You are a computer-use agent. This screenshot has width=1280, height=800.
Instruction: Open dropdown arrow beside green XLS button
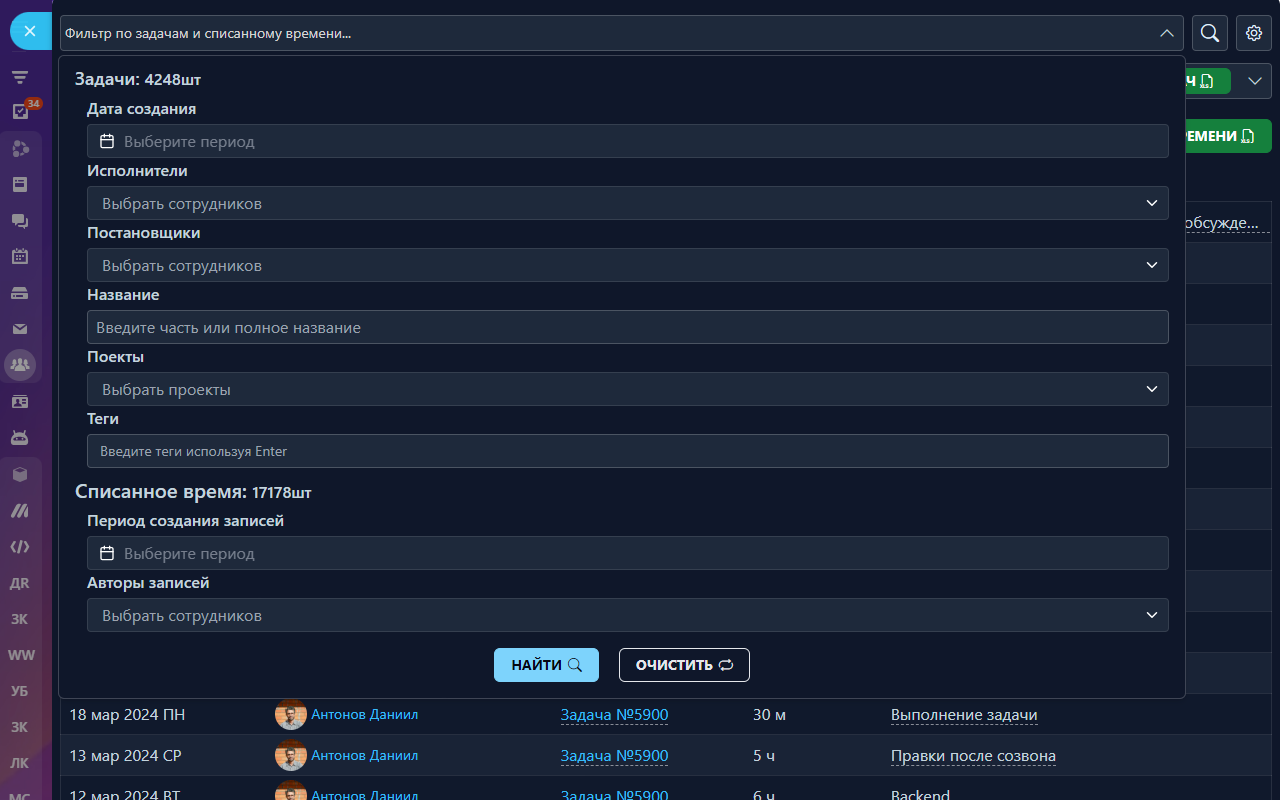[x=1255, y=81]
